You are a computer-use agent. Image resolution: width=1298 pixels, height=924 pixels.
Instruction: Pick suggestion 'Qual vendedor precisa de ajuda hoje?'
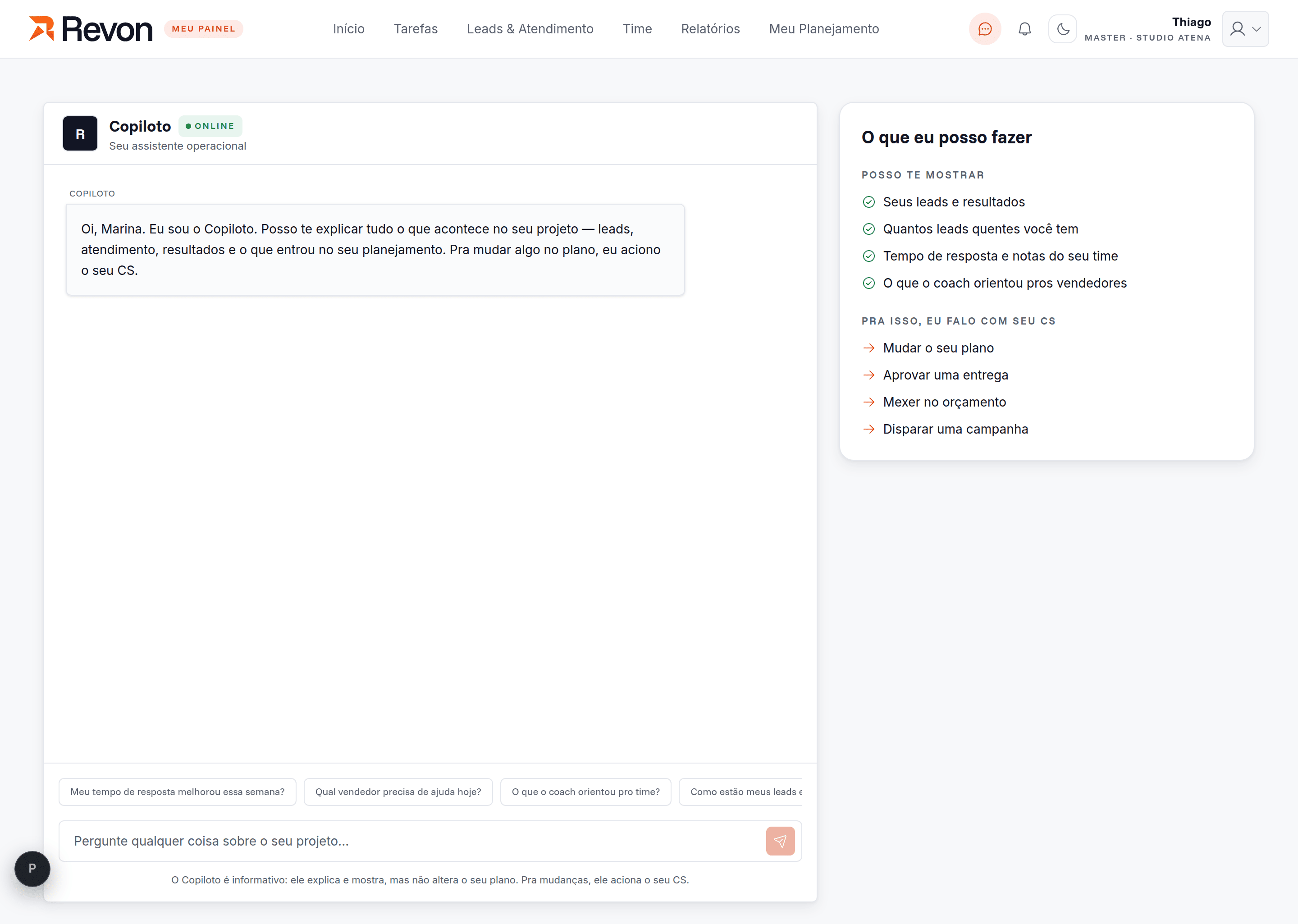pos(398,791)
